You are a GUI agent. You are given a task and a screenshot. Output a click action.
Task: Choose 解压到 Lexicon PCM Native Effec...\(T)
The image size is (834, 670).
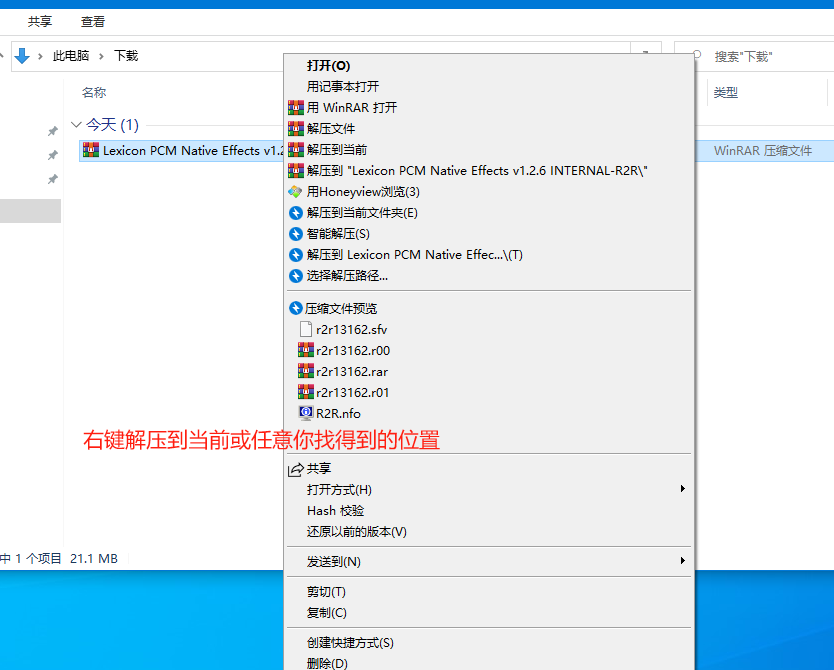pos(489,255)
